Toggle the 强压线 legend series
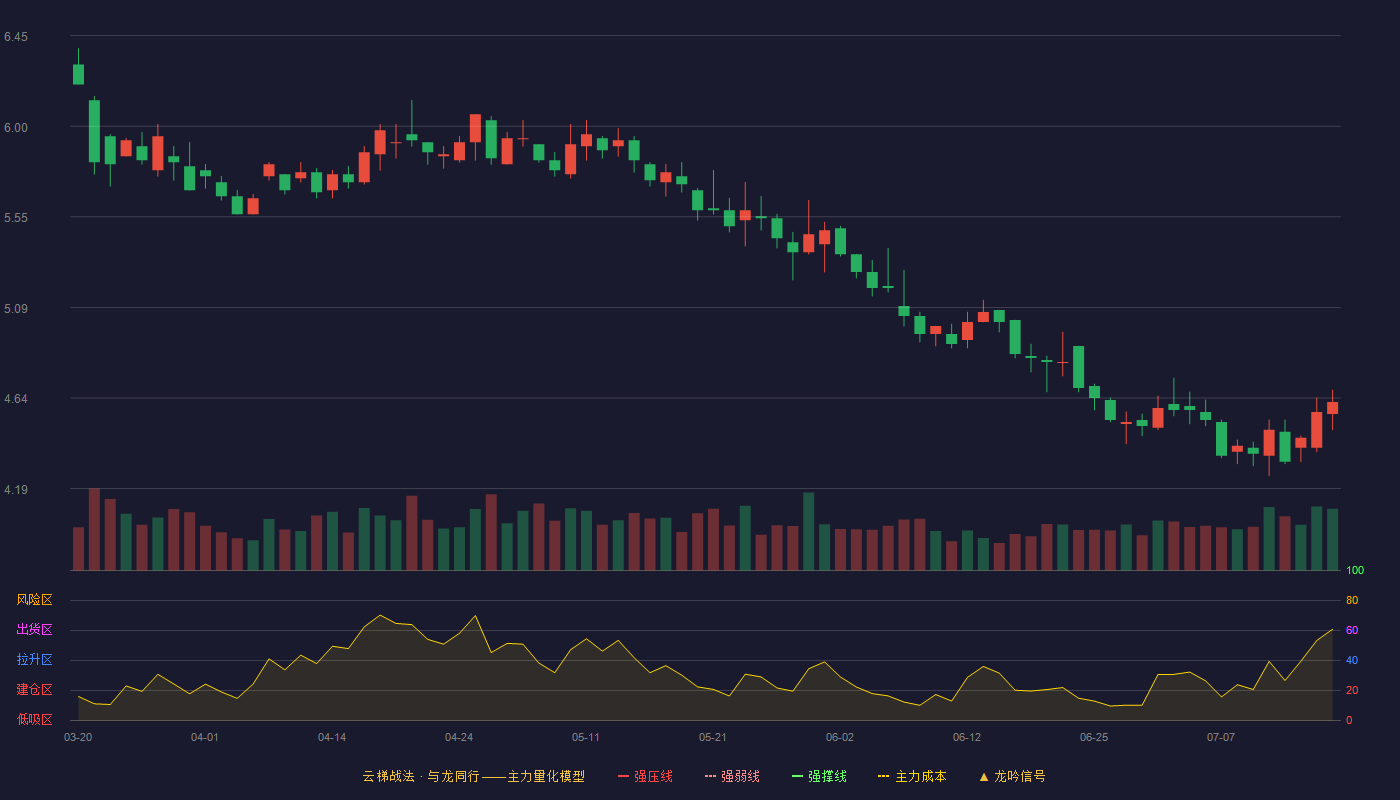 (645, 776)
